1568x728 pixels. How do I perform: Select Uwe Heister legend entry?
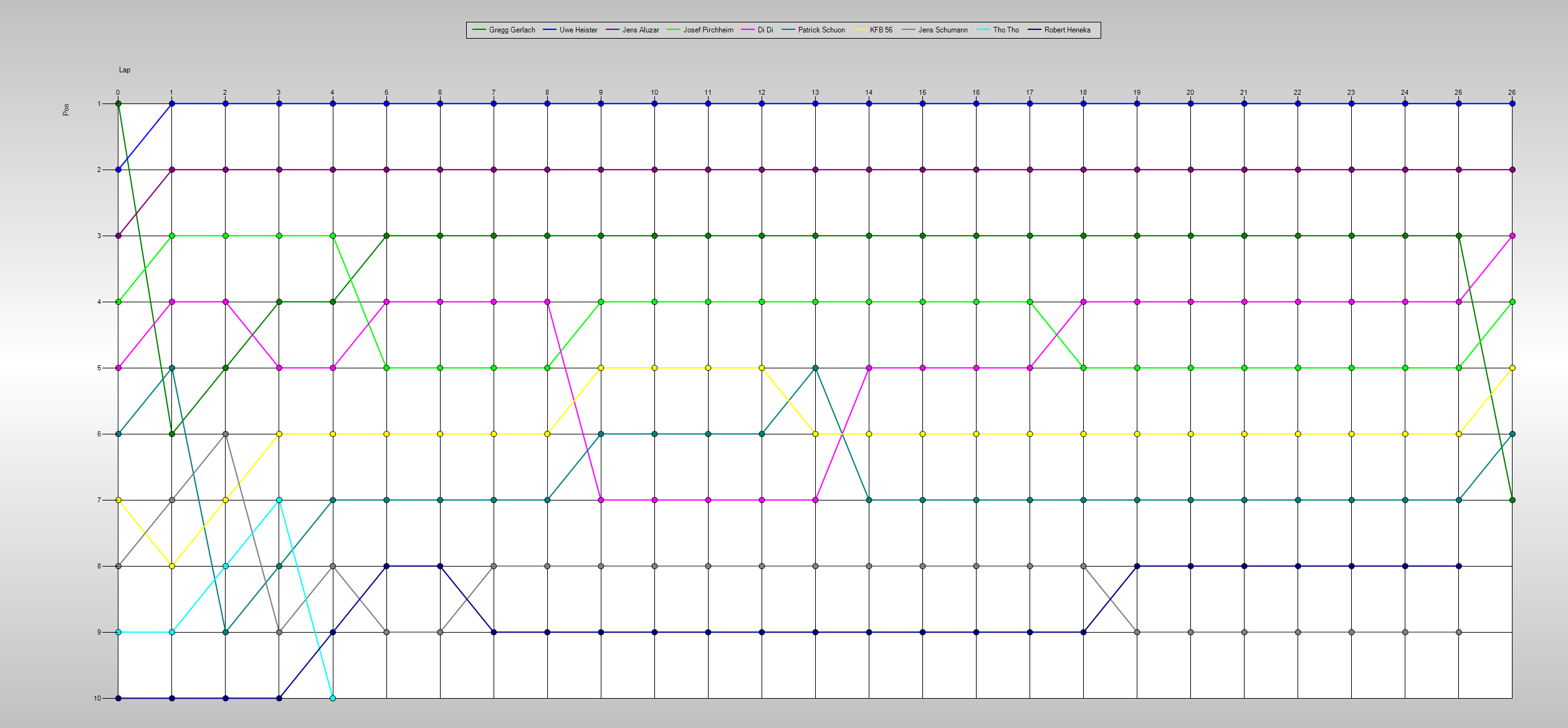point(570,30)
